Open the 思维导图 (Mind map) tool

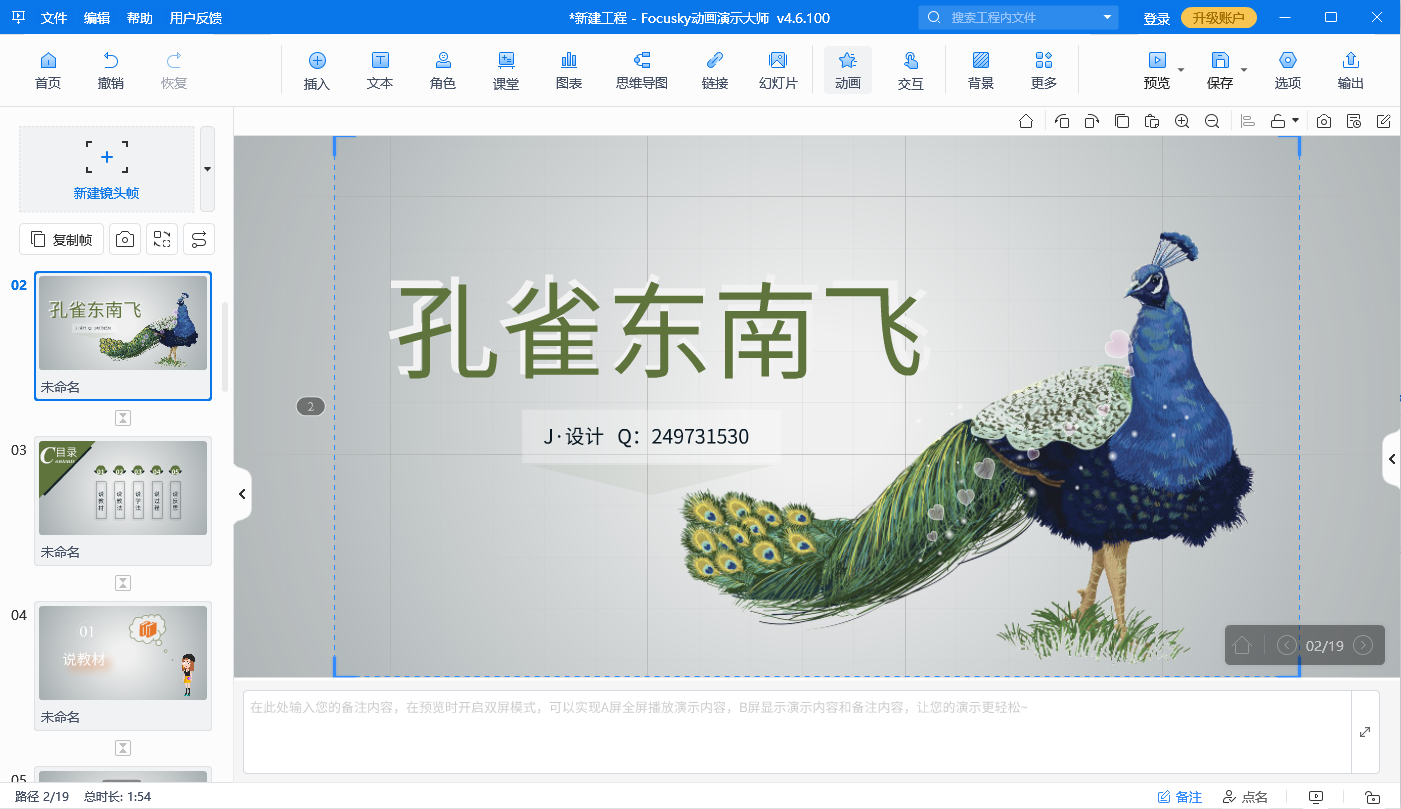point(642,71)
